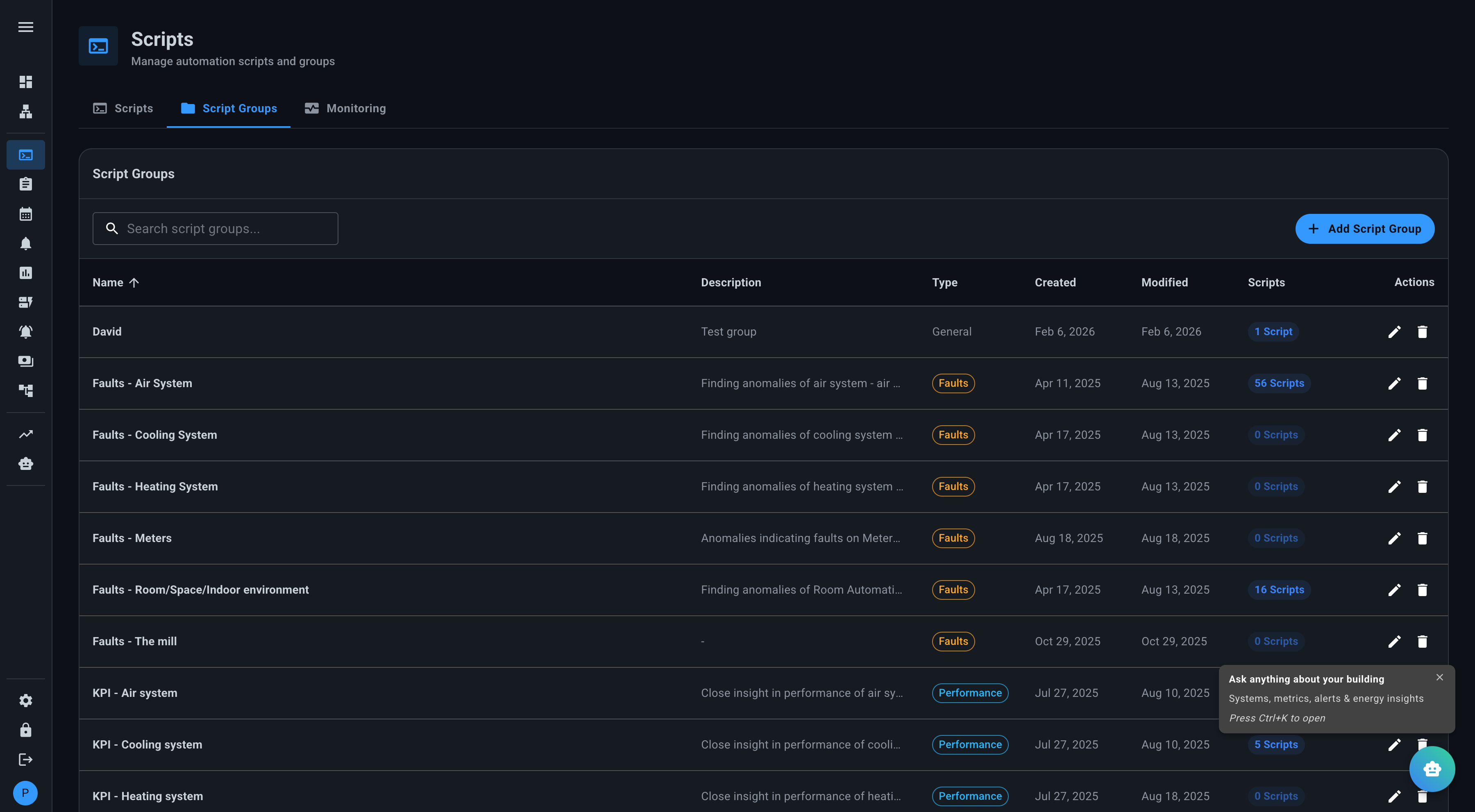Edit the Faults - Air System group
The height and width of the screenshot is (812, 1475).
pos(1394,383)
